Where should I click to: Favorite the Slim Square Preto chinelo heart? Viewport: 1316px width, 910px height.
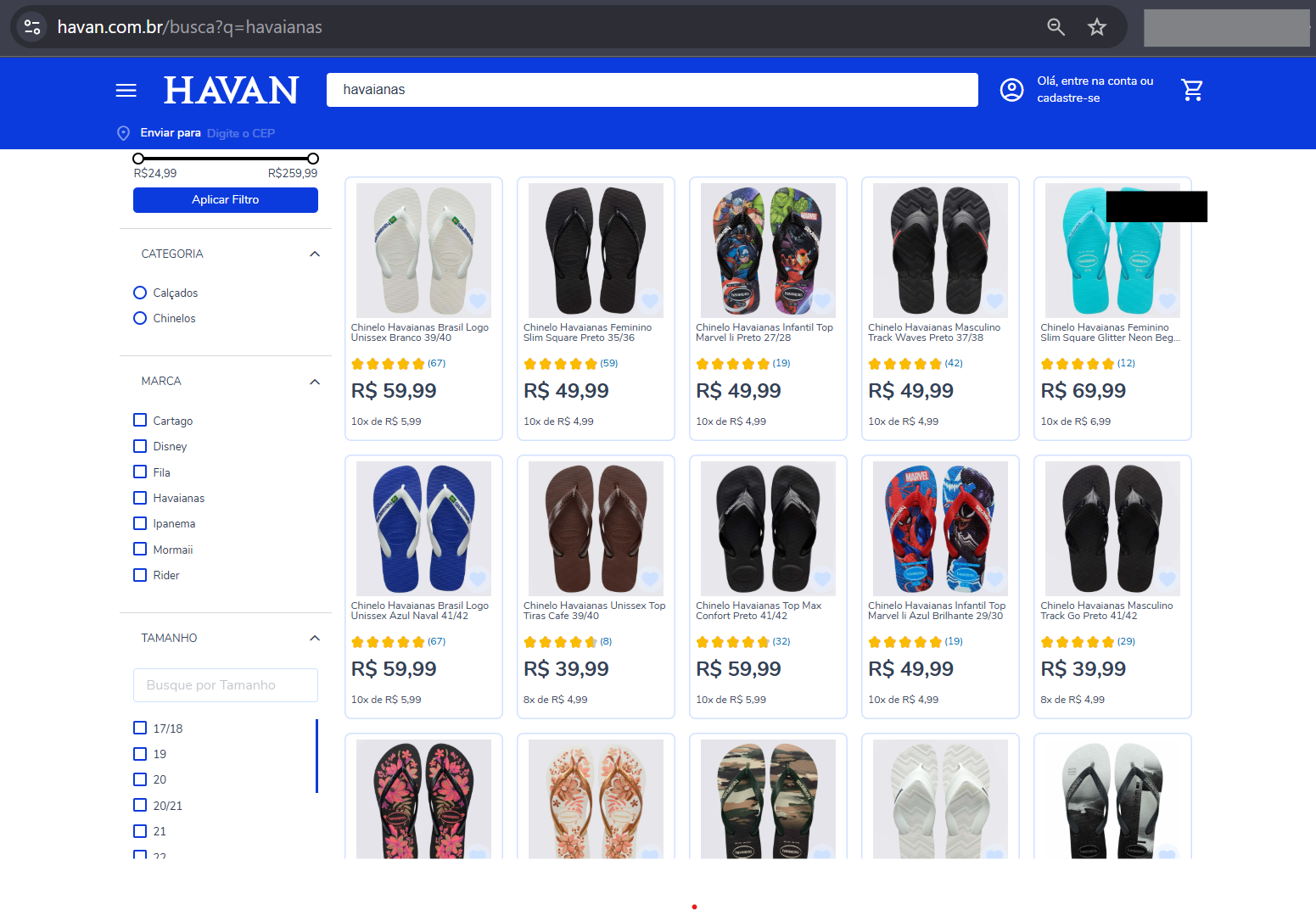coord(650,301)
